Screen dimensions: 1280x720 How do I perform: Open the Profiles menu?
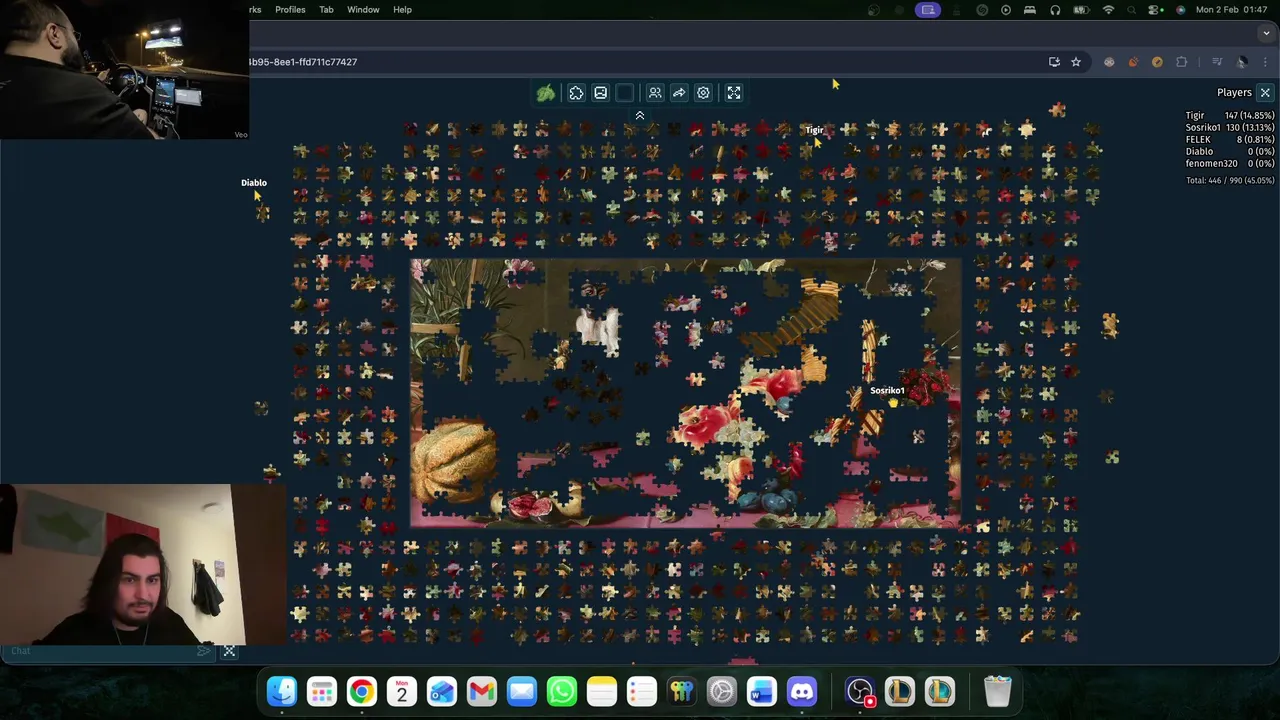click(290, 9)
